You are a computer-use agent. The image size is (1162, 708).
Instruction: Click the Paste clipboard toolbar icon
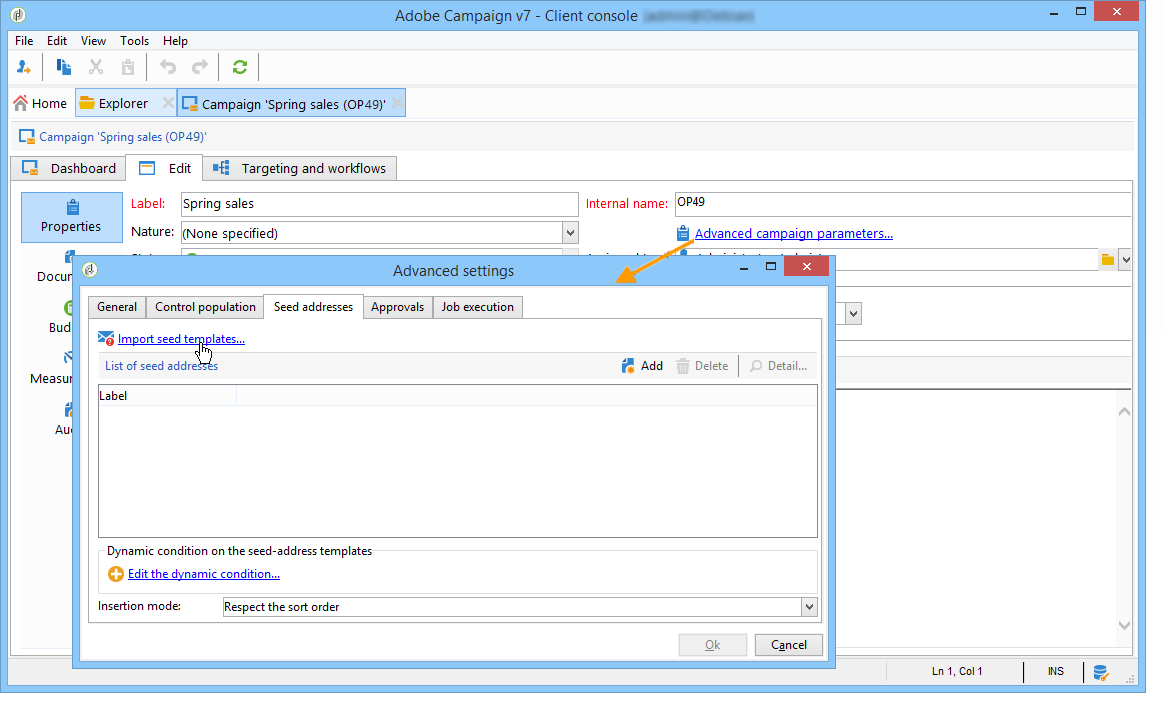[x=127, y=67]
